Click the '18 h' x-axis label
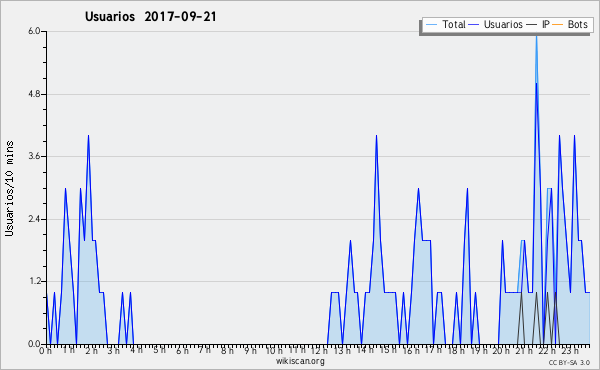 click(456, 351)
